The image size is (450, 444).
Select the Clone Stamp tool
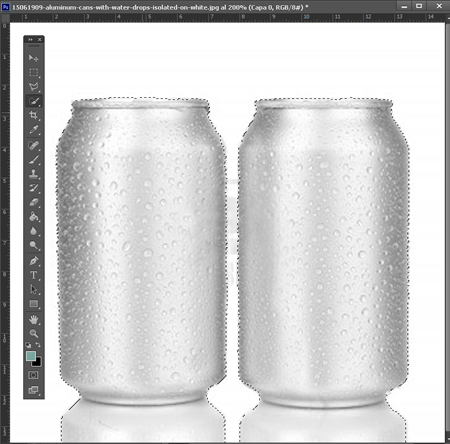[x=34, y=174]
